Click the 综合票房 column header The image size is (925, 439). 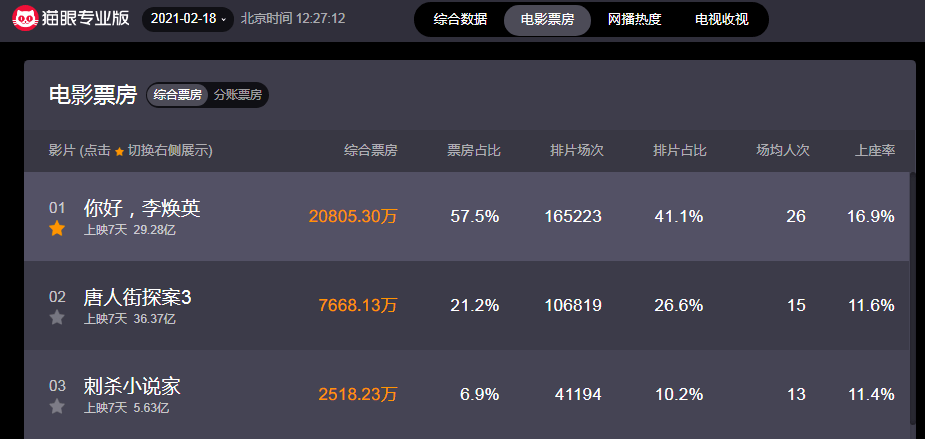coord(371,150)
